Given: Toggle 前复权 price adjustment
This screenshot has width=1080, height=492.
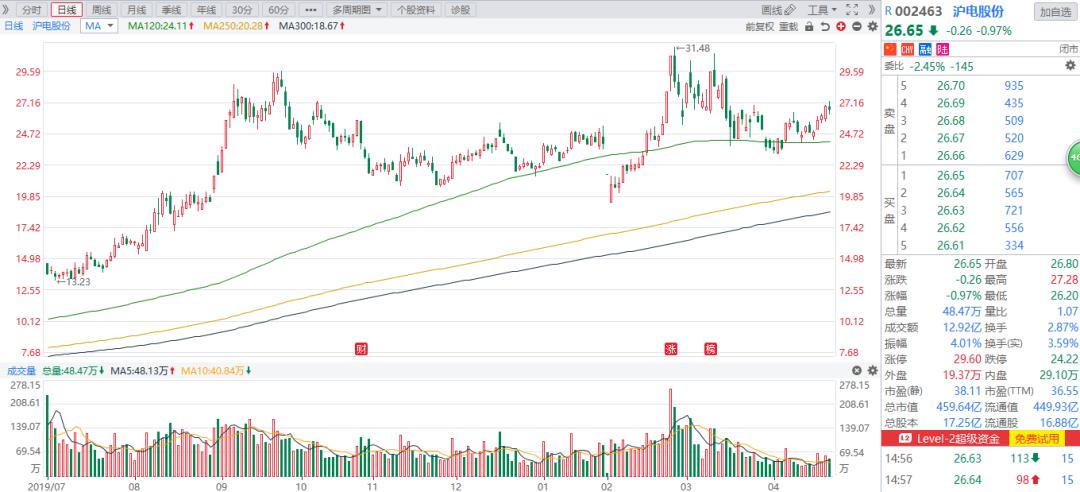Looking at the screenshot, I should tap(759, 26).
